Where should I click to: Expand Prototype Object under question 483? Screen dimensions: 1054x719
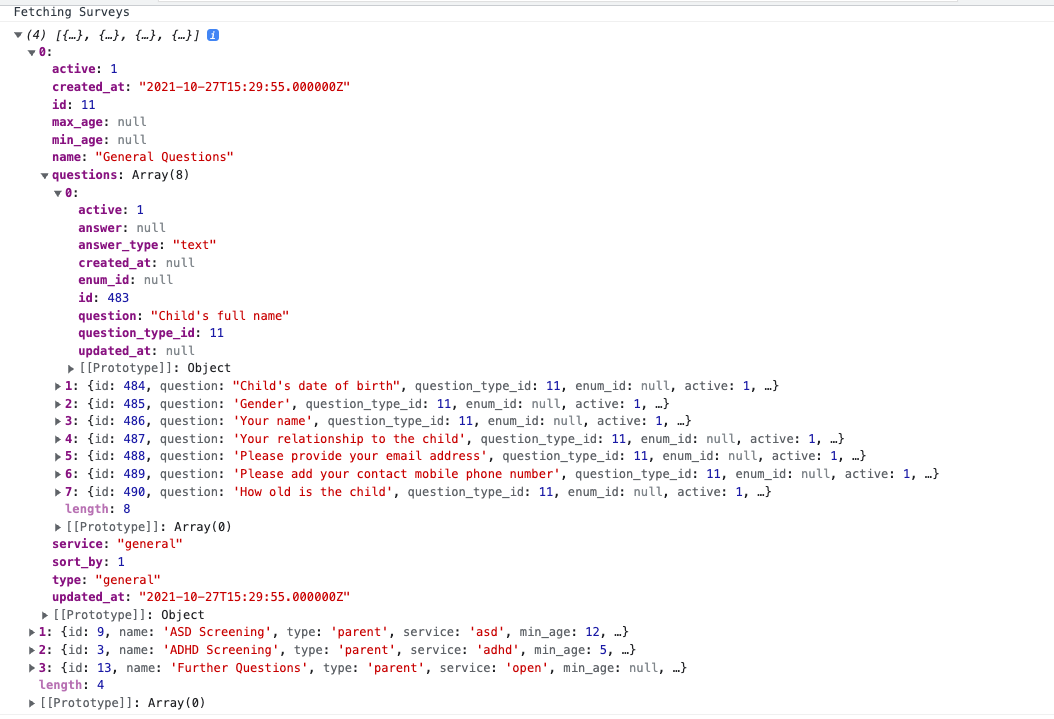pos(71,368)
